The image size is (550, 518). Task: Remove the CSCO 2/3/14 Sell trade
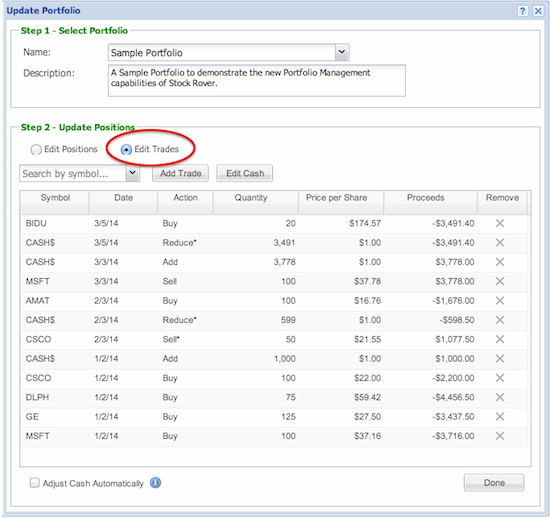(x=500, y=339)
